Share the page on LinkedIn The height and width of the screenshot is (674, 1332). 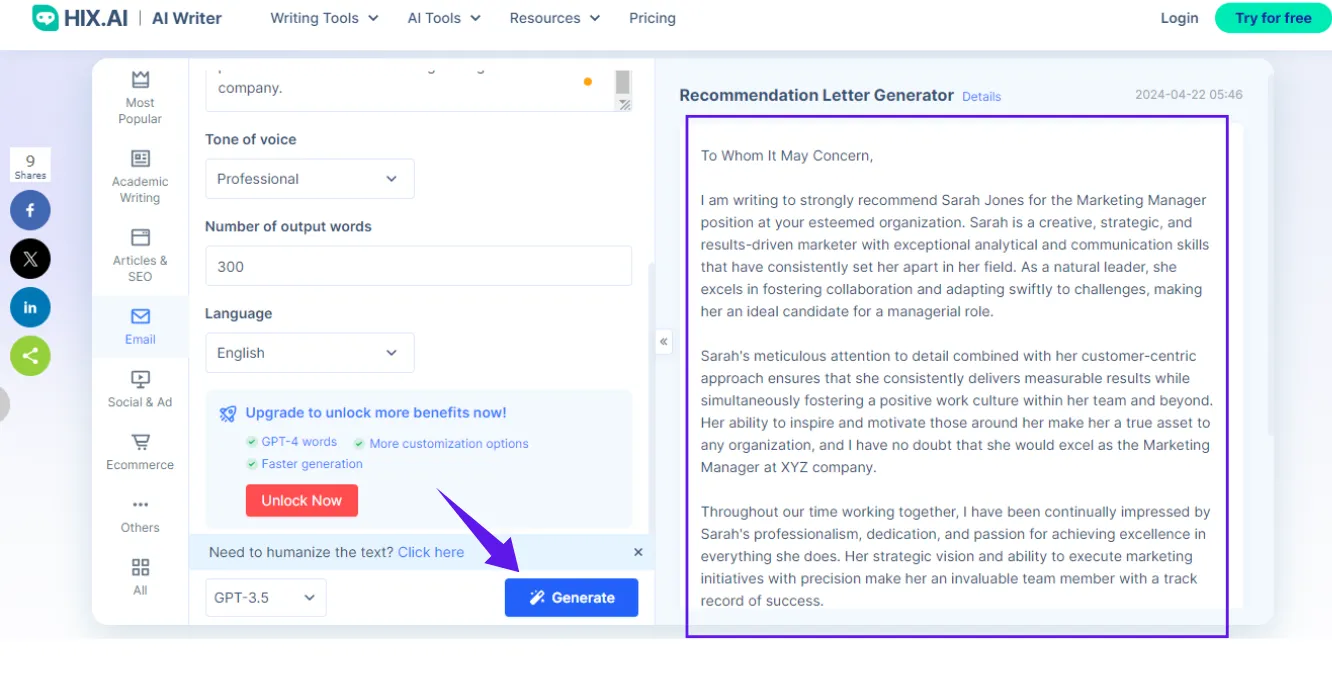(x=30, y=307)
